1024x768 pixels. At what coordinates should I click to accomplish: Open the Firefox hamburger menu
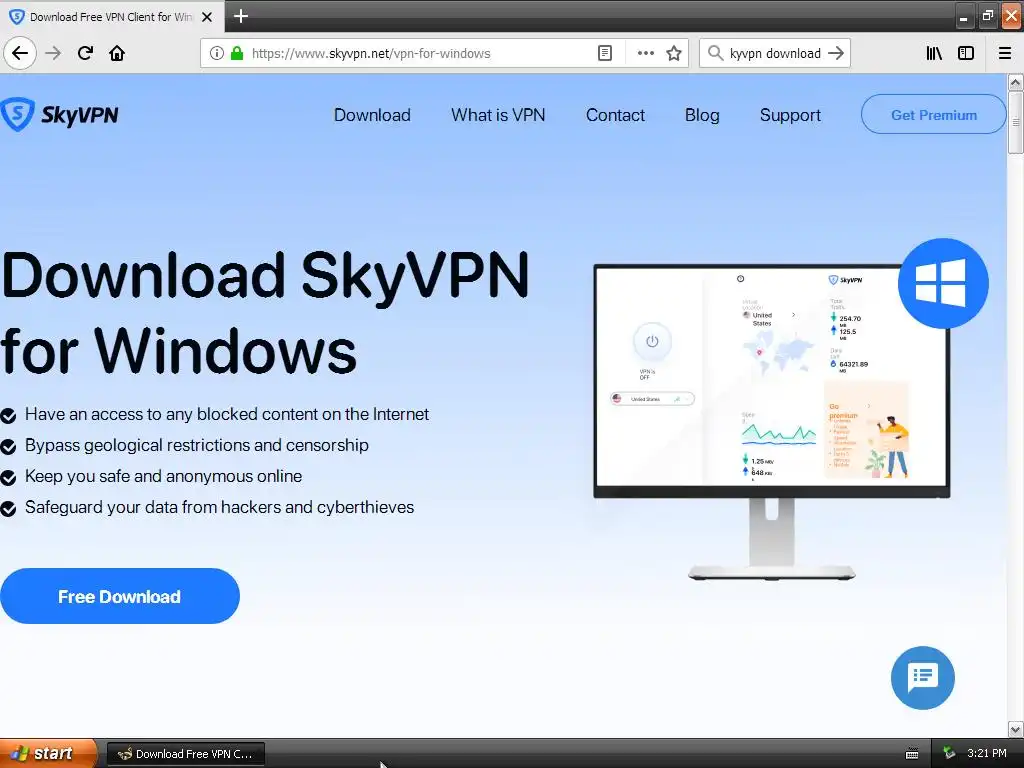pyautogui.click(x=1005, y=53)
